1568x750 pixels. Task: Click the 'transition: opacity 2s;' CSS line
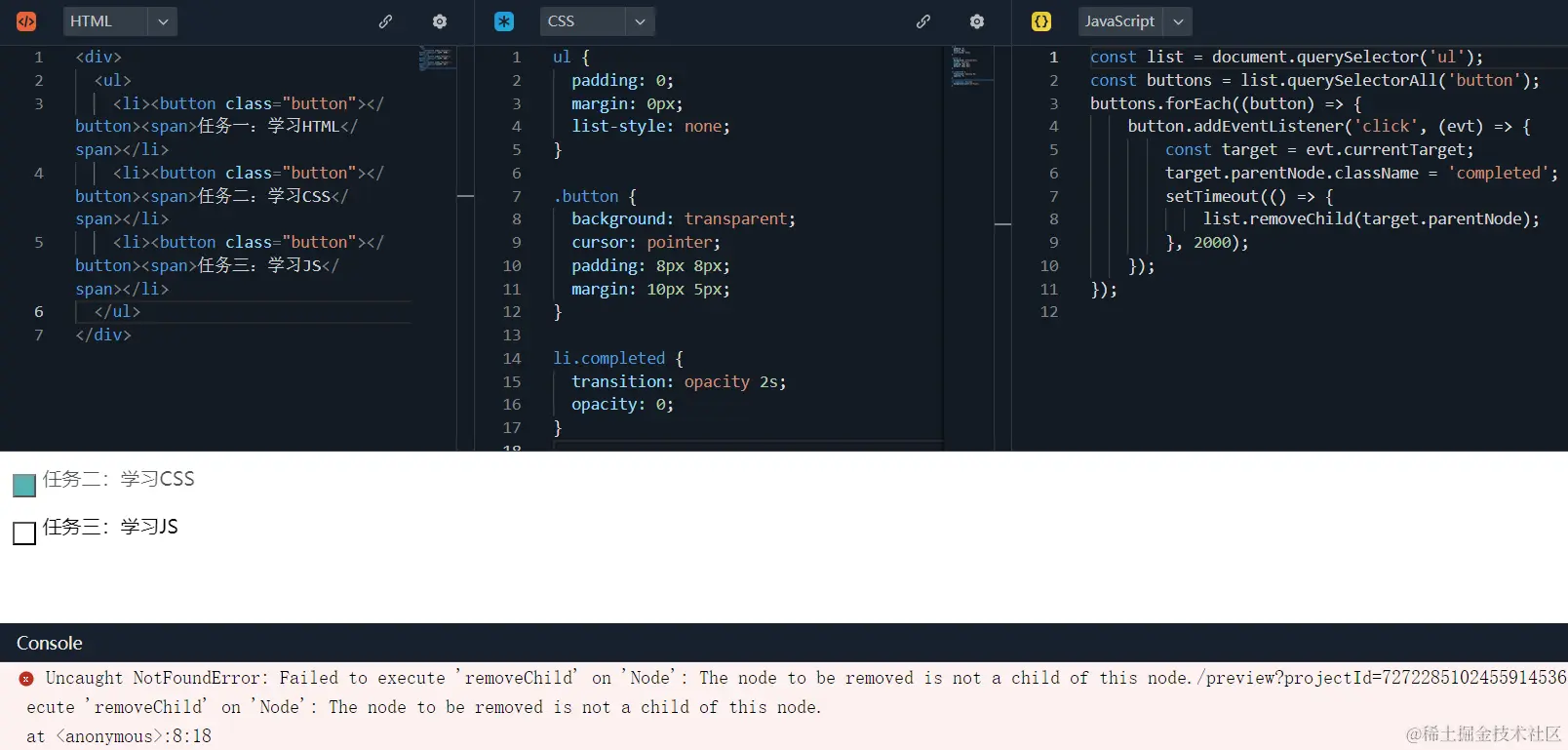point(679,382)
